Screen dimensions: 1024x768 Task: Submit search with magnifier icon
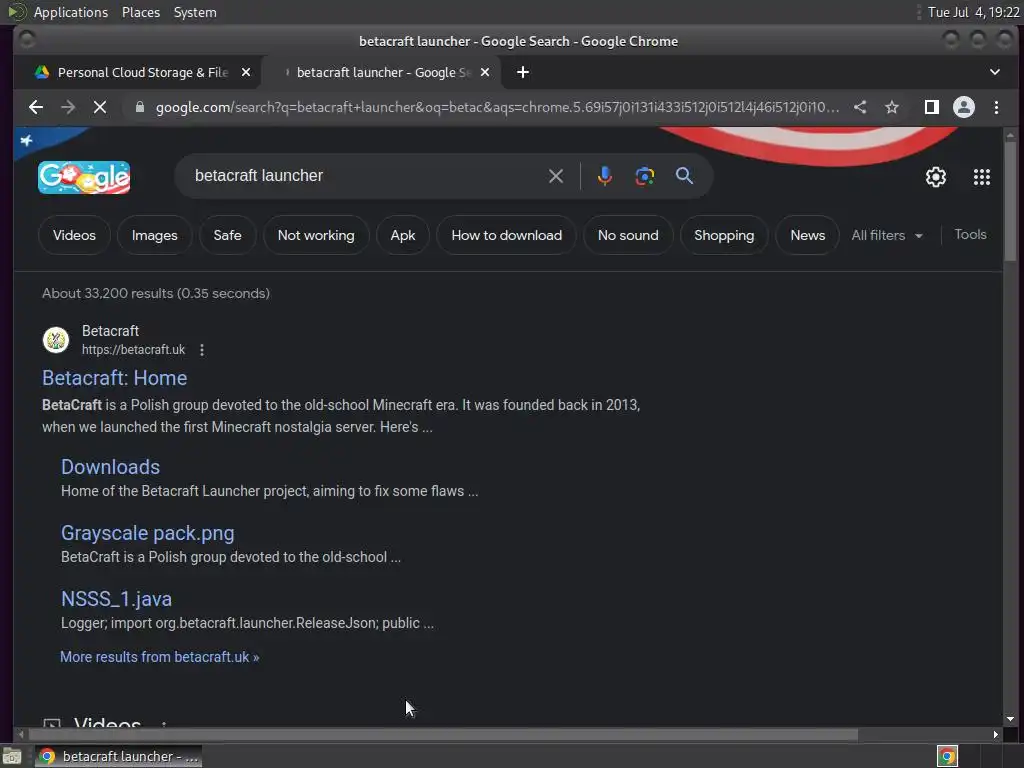684,176
